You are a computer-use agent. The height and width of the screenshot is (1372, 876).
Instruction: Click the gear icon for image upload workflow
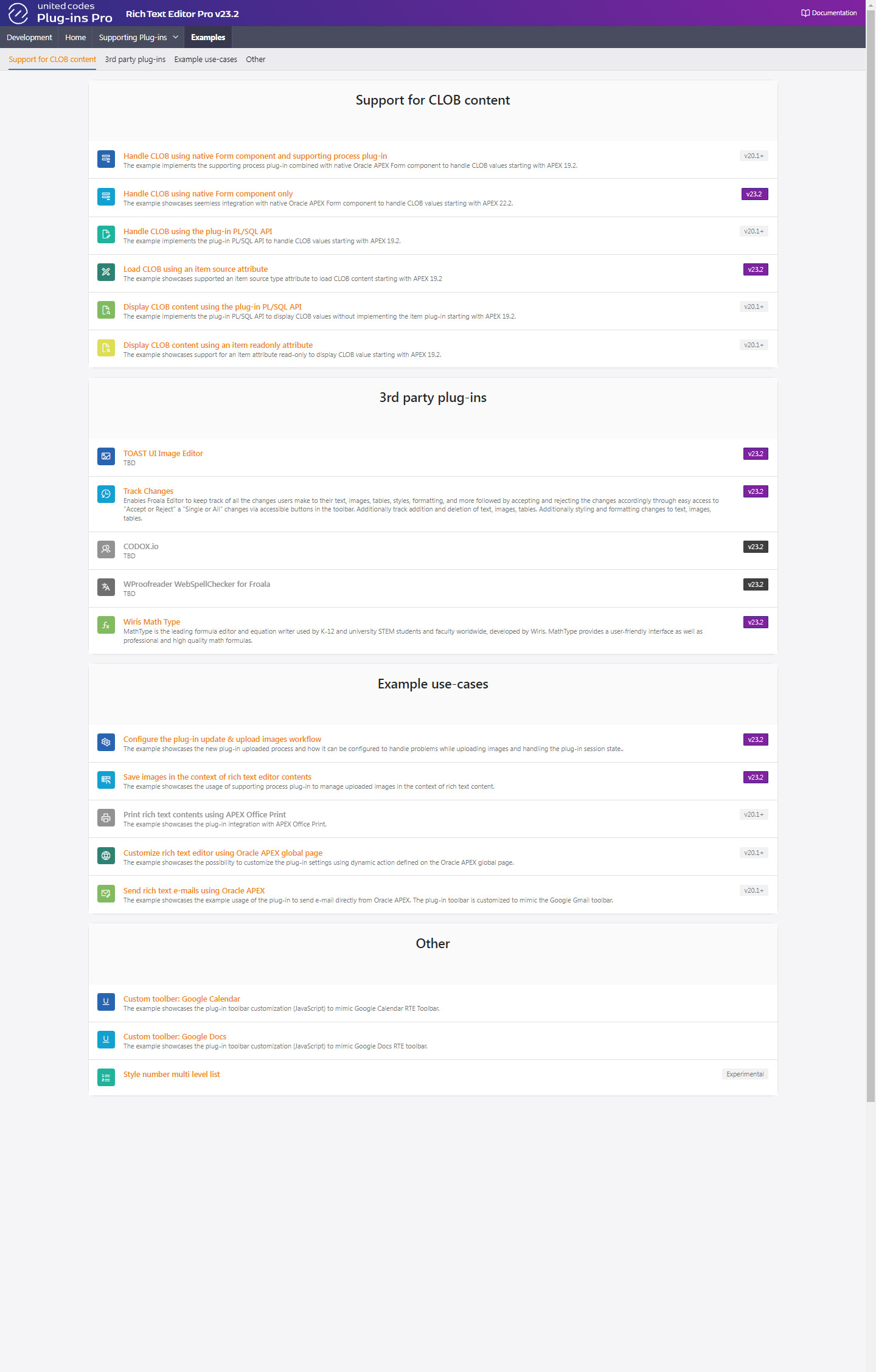point(106,743)
